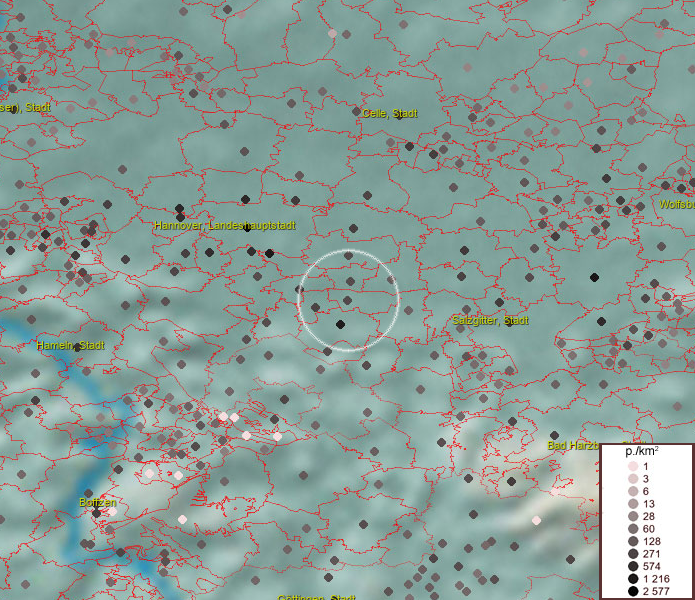The image size is (695, 600).
Task: Click the Hannover, Landeshauptstadt map label
Action: [x=225, y=226]
